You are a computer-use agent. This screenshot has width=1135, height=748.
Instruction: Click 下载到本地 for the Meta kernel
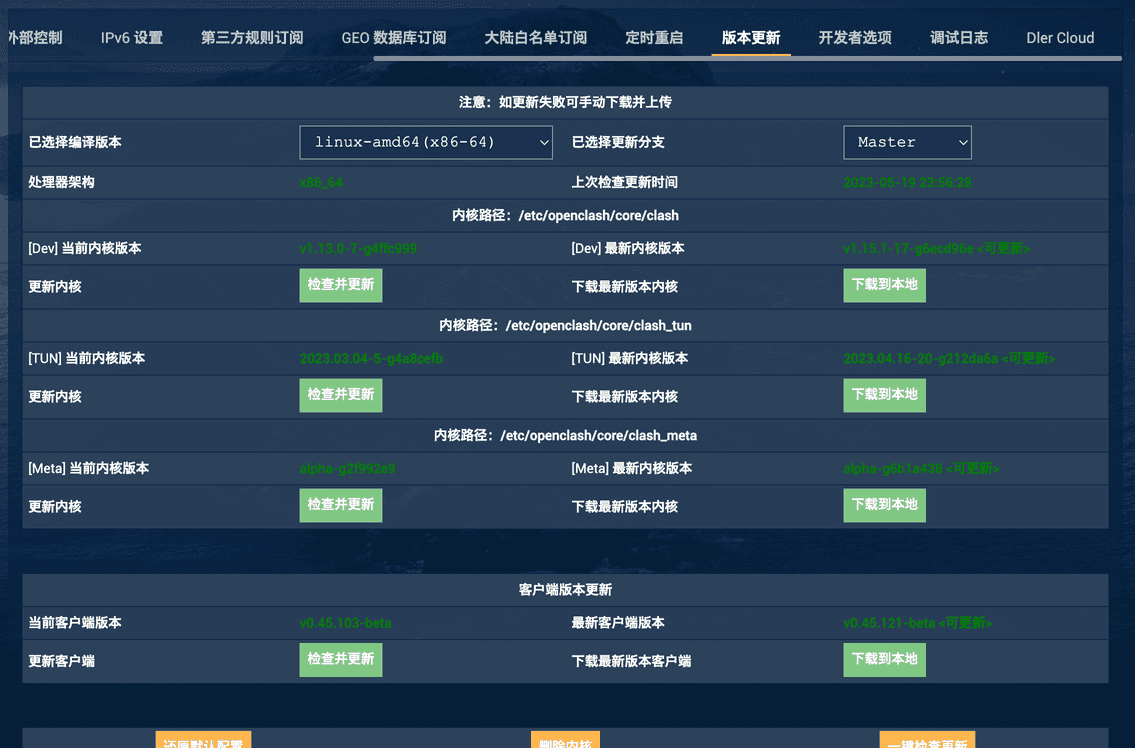884,505
